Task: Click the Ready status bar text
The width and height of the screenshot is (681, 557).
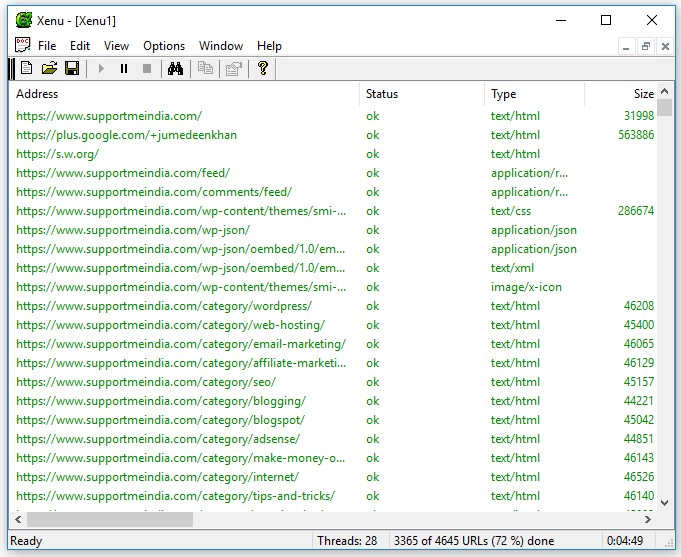Action: pyautogui.click(x=26, y=541)
